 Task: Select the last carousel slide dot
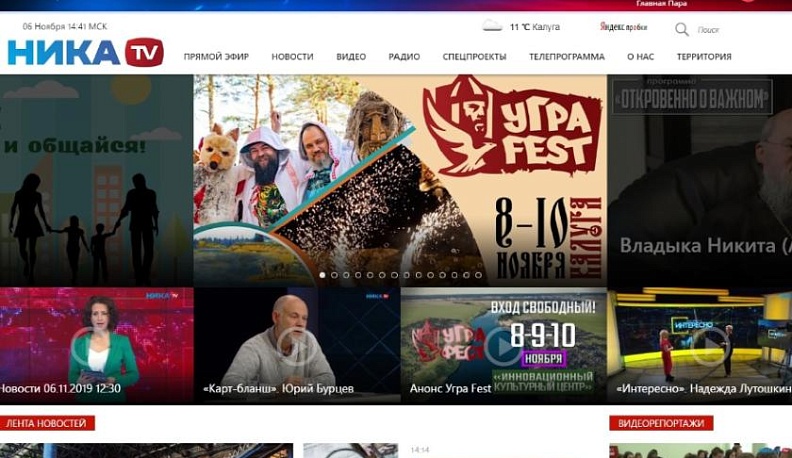[478, 274]
